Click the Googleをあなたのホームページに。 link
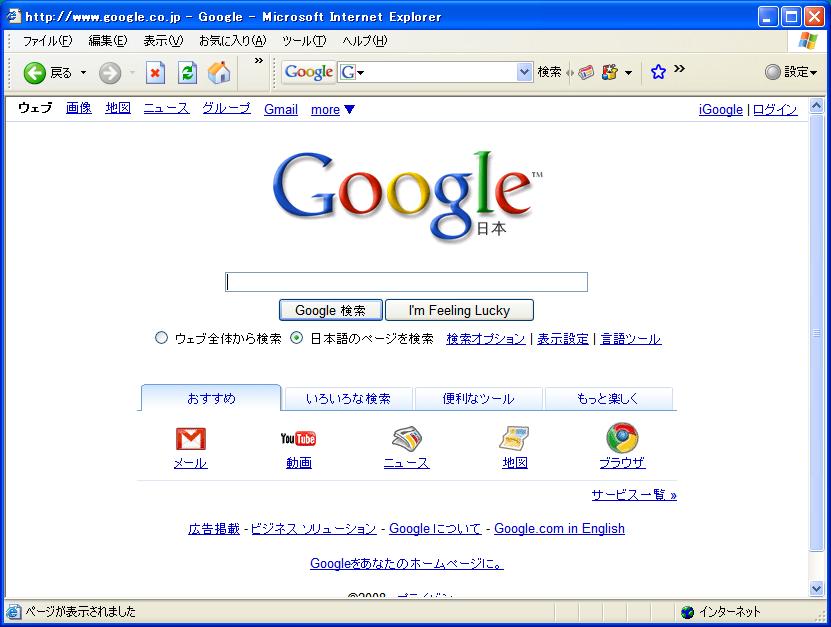Image resolution: width=831 pixels, height=627 pixels. click(406, 563)
